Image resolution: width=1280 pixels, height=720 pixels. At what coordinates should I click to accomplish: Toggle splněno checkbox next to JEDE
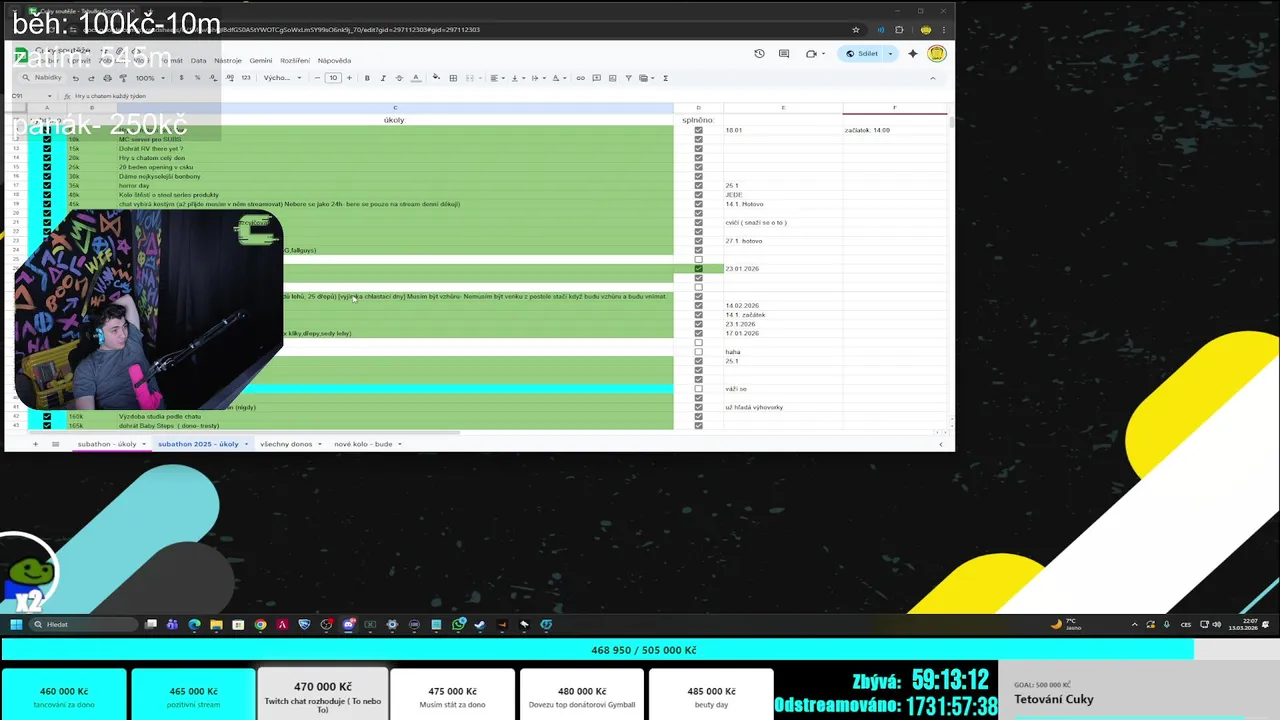[x=698, y=195]
